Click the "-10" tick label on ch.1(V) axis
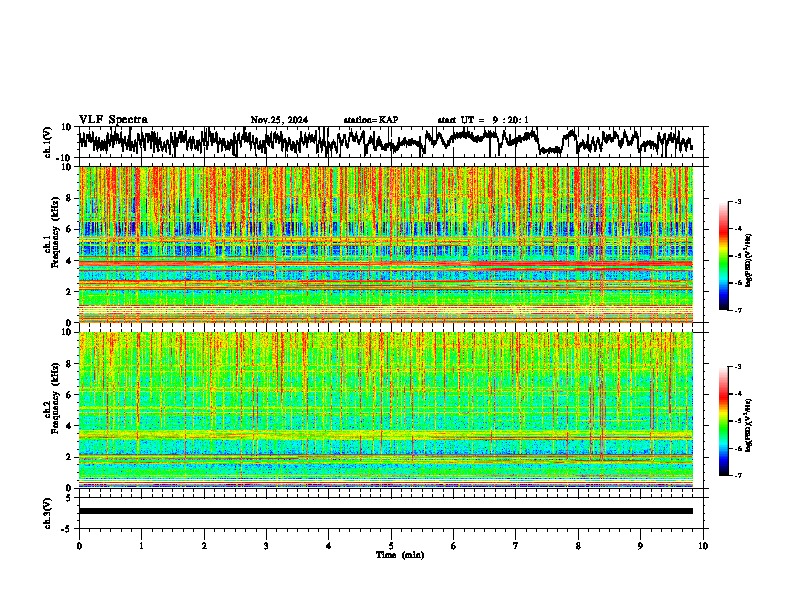Viewport: 792px width, 612px height. click(x=65, y=158)
